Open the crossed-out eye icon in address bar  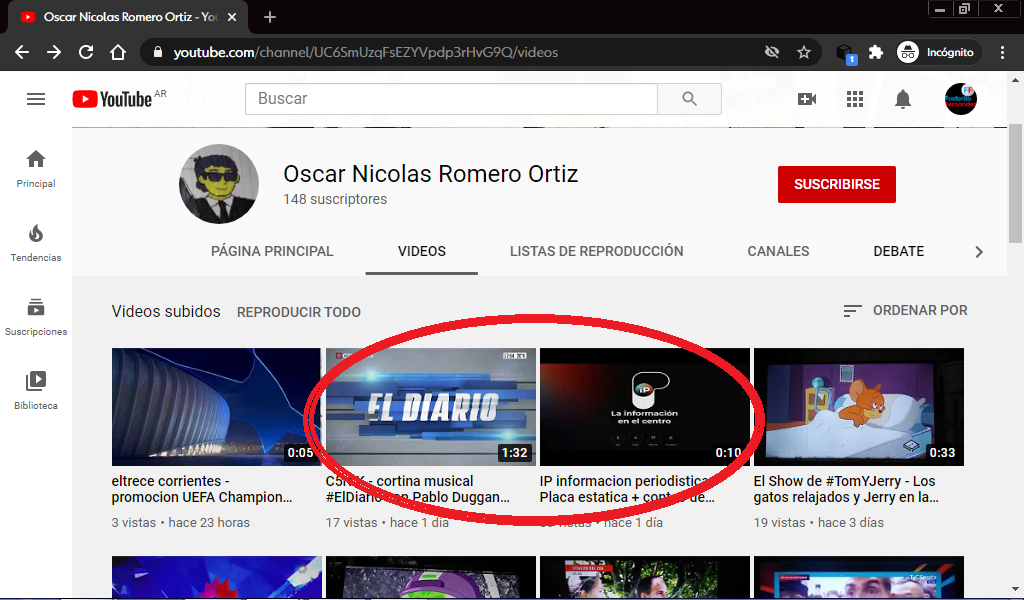point(772,52)
